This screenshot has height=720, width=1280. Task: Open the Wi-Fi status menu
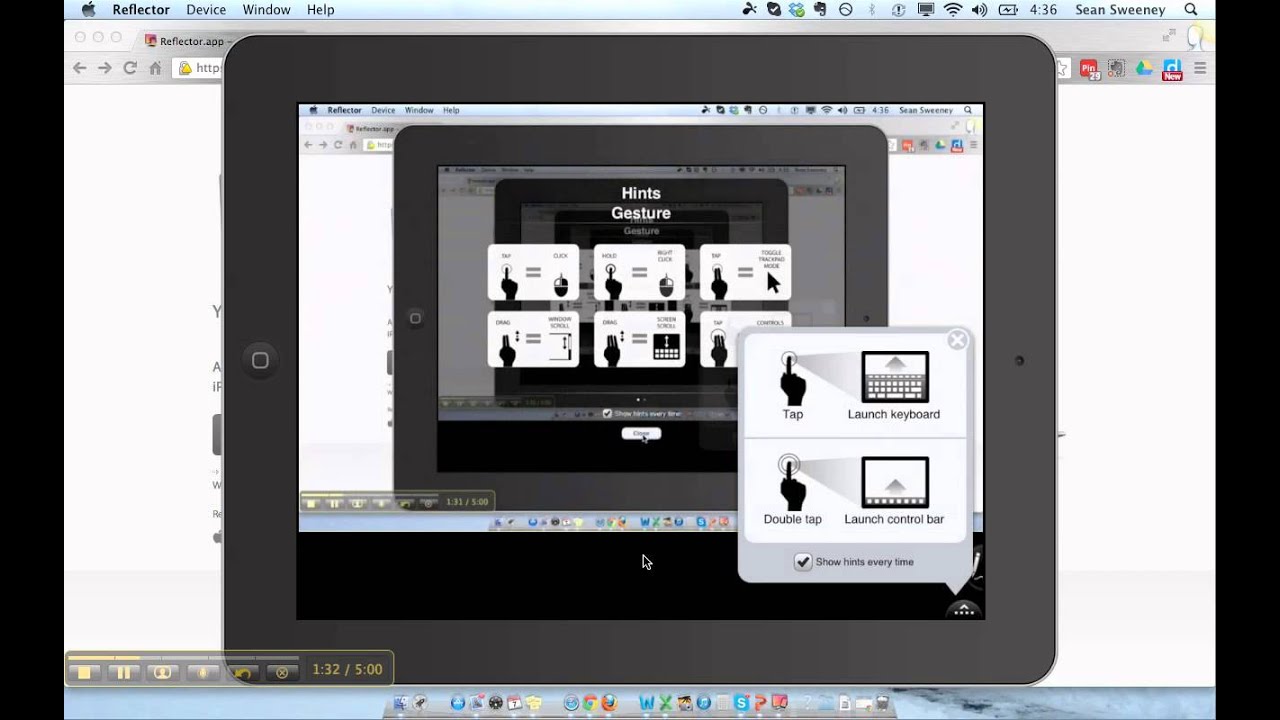[952, 10]
